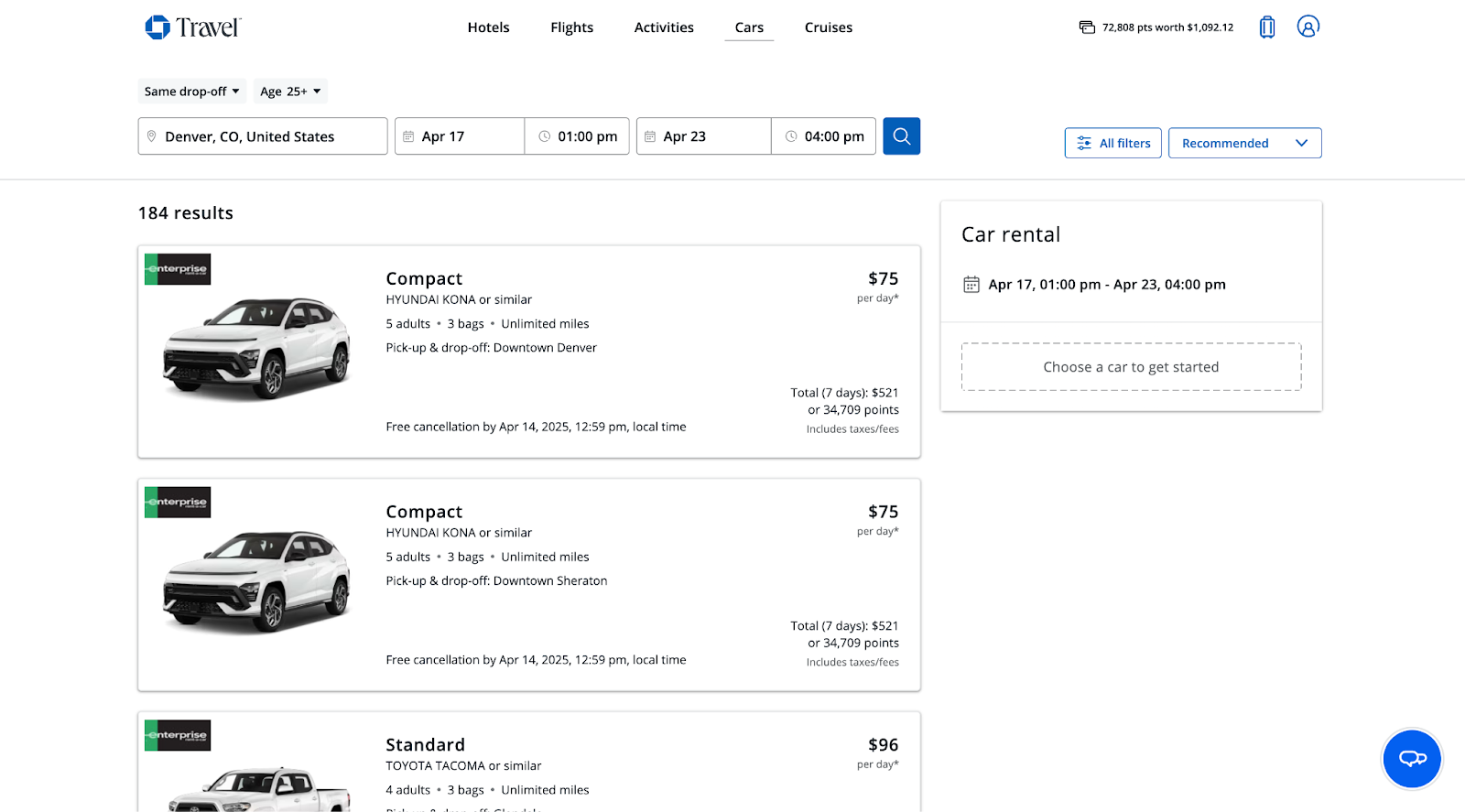Click Enterprise logo on Downtown Sheraton listing
This screenshot has height=812, width=1465.
[178, 503]
